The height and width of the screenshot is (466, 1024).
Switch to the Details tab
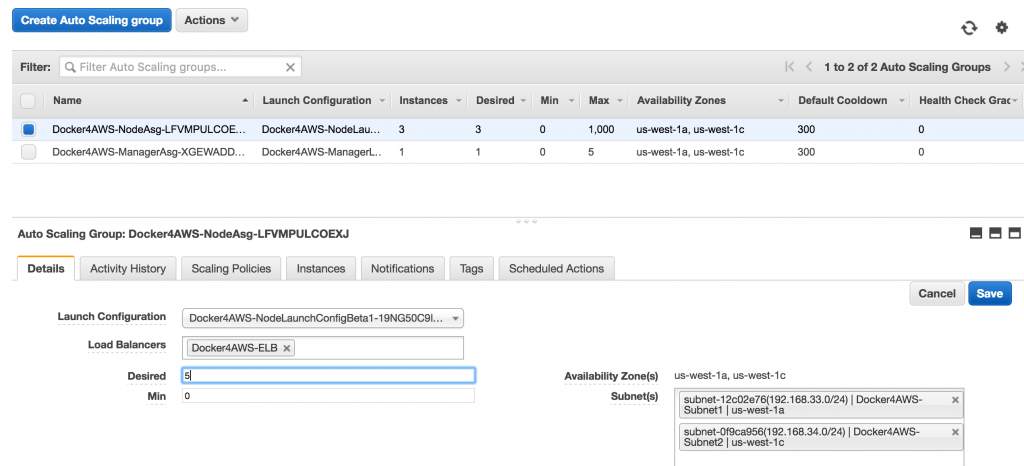point(46,268)
